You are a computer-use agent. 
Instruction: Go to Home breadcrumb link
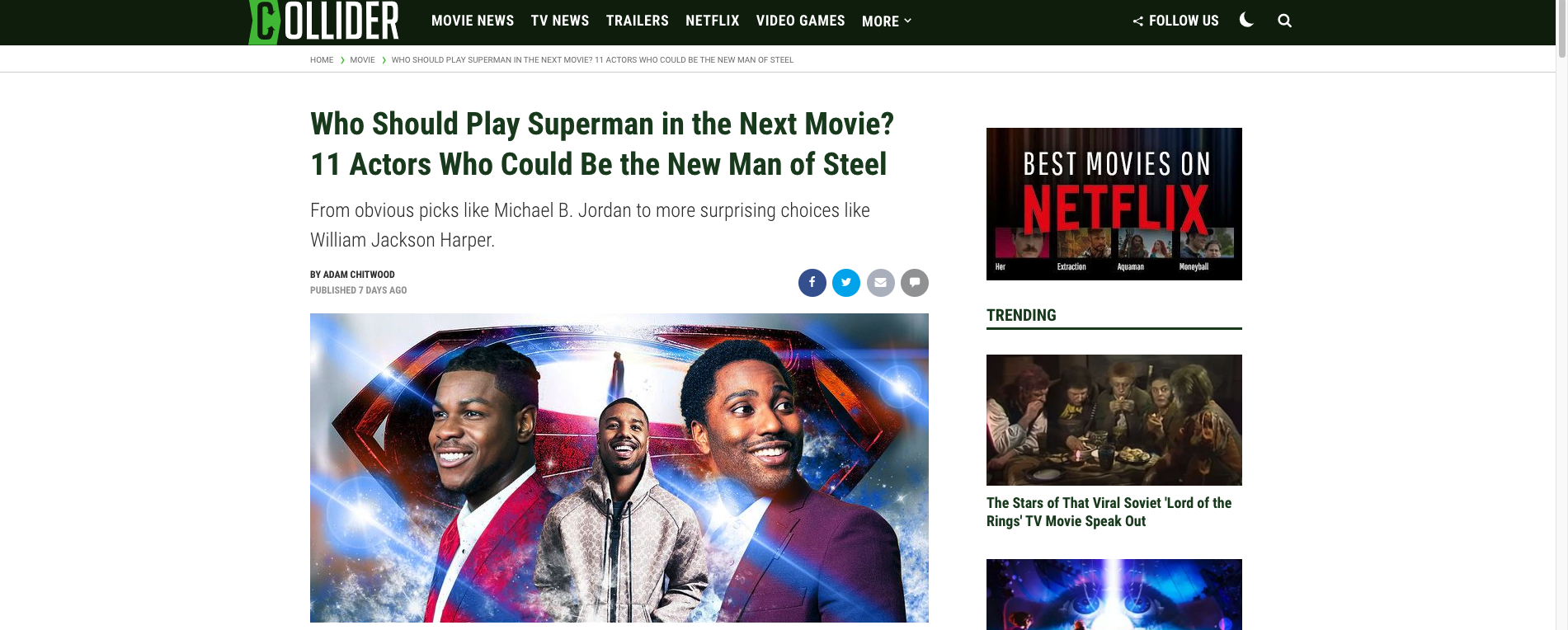pyautogui.click(x=322, y=60)
